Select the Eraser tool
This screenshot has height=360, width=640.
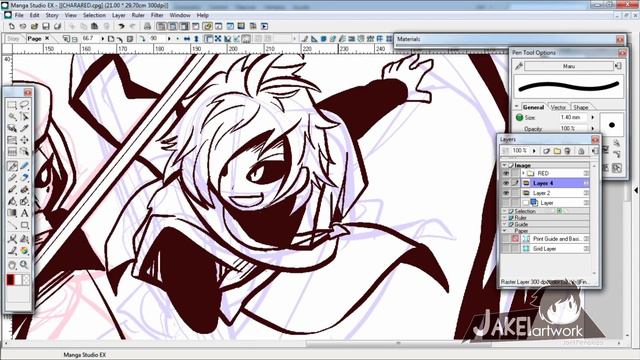point(24,178)
